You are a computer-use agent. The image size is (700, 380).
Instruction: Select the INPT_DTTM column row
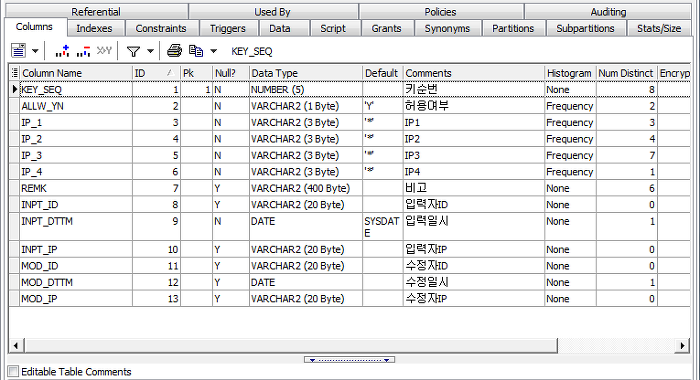pyautogui.click(x=350, y=227)
